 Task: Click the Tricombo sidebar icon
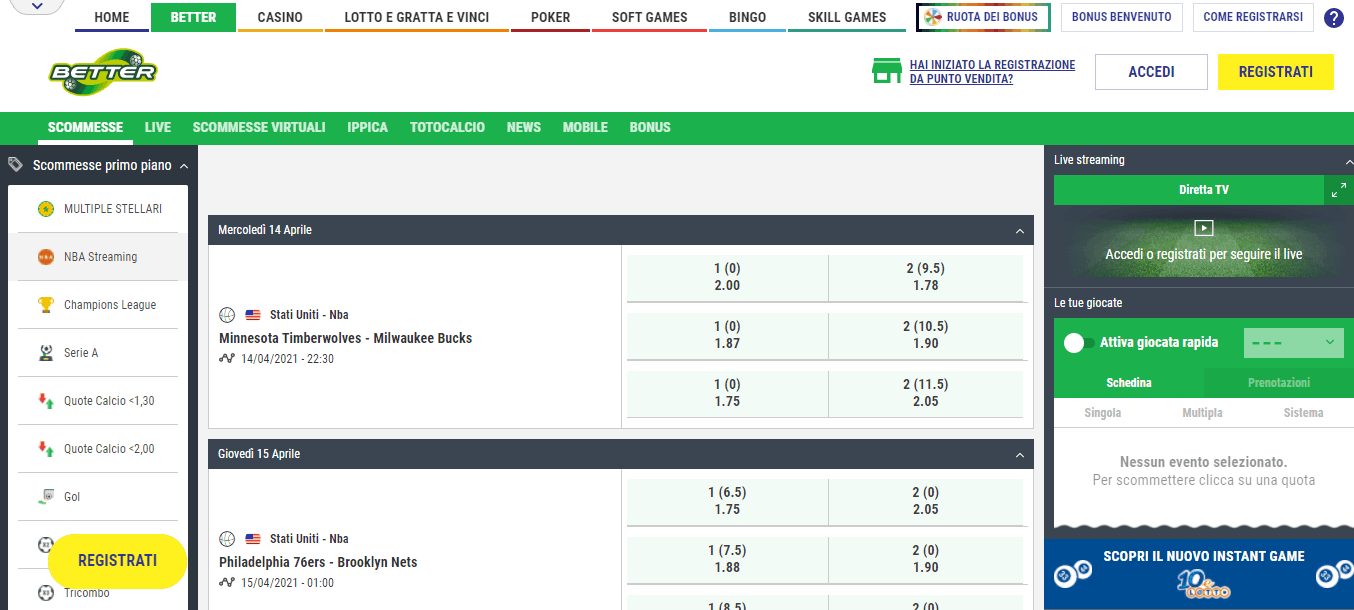pos(45,593)
